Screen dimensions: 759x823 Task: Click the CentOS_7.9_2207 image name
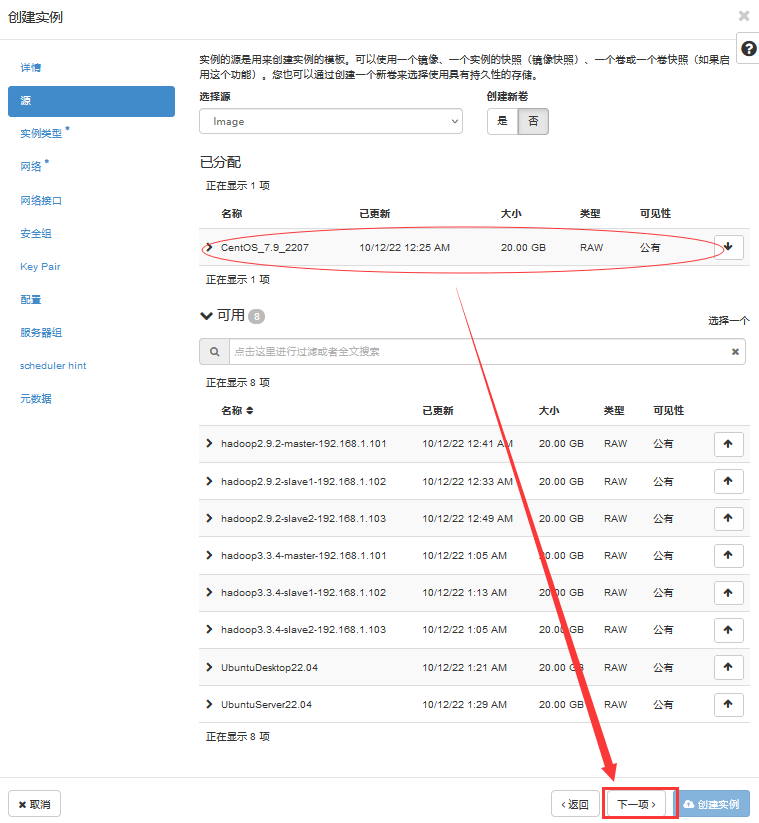point(265,247)
